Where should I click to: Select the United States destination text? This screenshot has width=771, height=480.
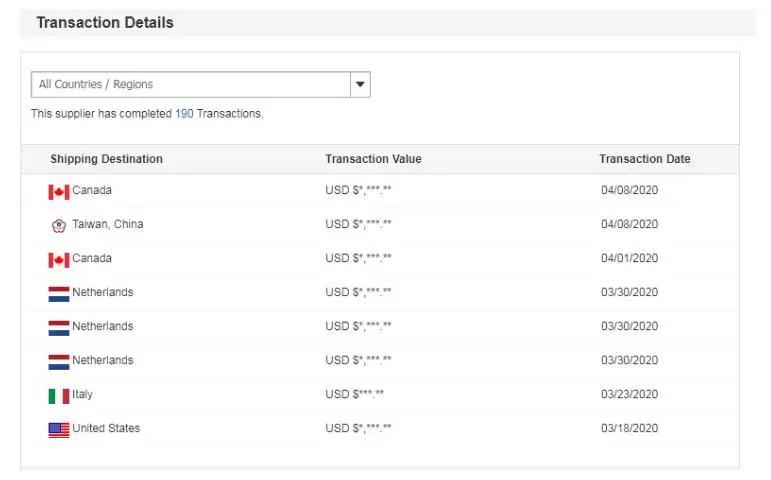click(x=106, y=428)
